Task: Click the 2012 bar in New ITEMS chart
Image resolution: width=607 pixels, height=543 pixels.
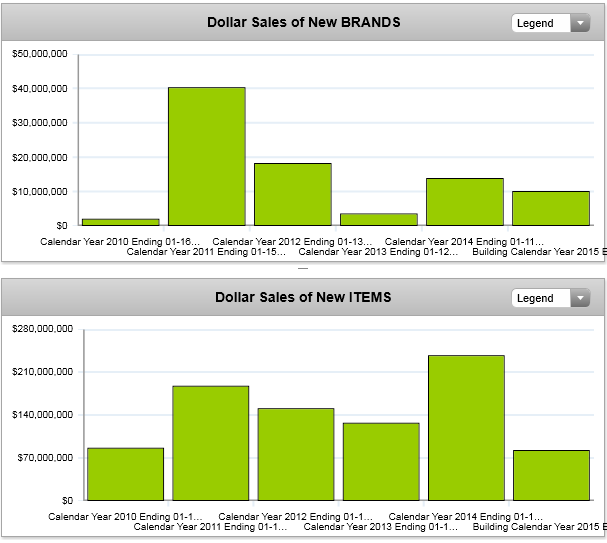Action: (x=295, y=454)
